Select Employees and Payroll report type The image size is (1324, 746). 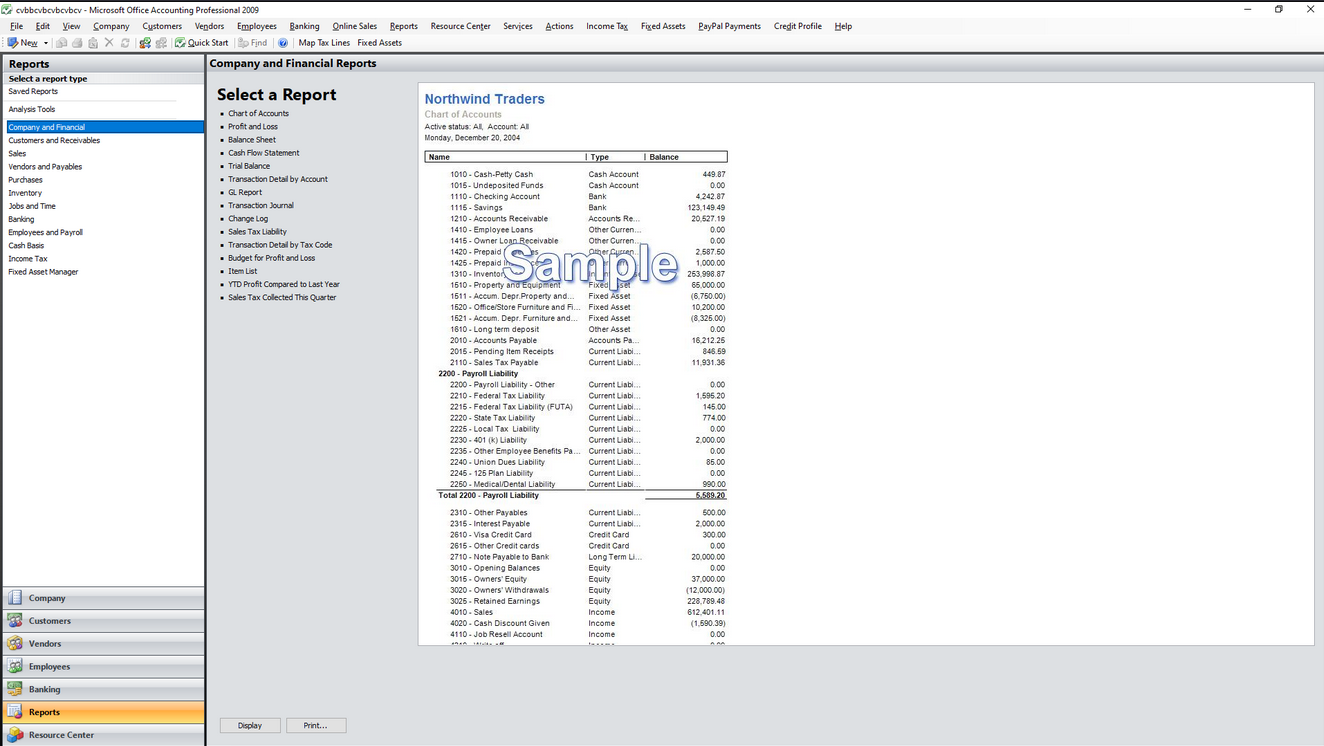(x=46, y=232)
